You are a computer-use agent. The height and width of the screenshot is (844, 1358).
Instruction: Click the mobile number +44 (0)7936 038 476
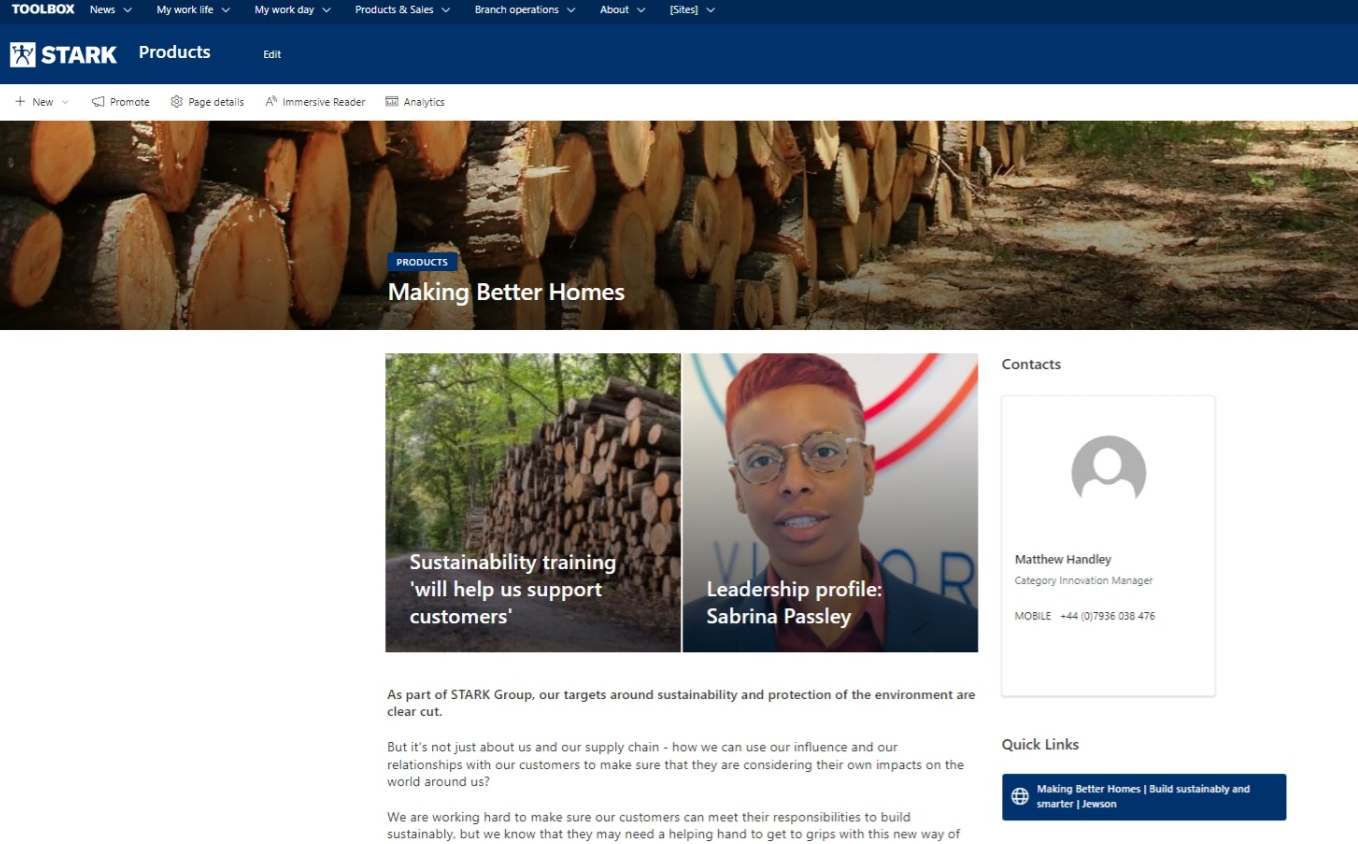[1107, 616]
